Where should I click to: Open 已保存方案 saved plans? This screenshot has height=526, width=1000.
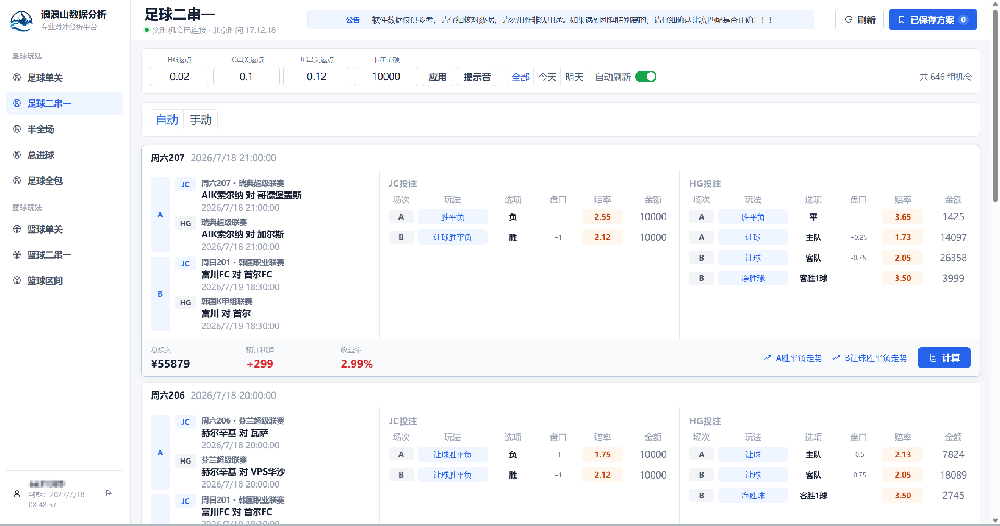(x=932, y=20)
